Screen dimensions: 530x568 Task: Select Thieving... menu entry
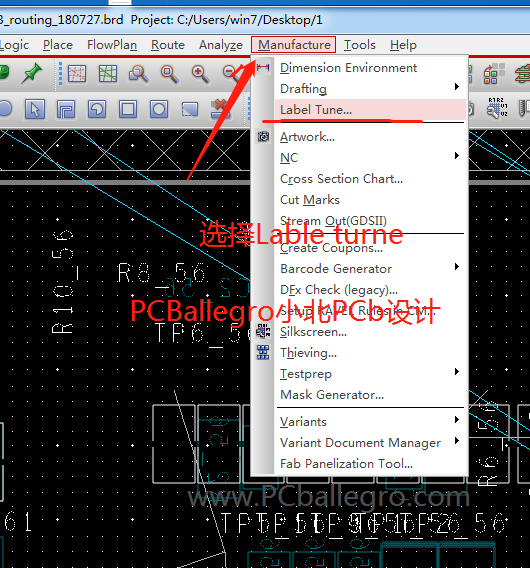click(x=370, y=353)
